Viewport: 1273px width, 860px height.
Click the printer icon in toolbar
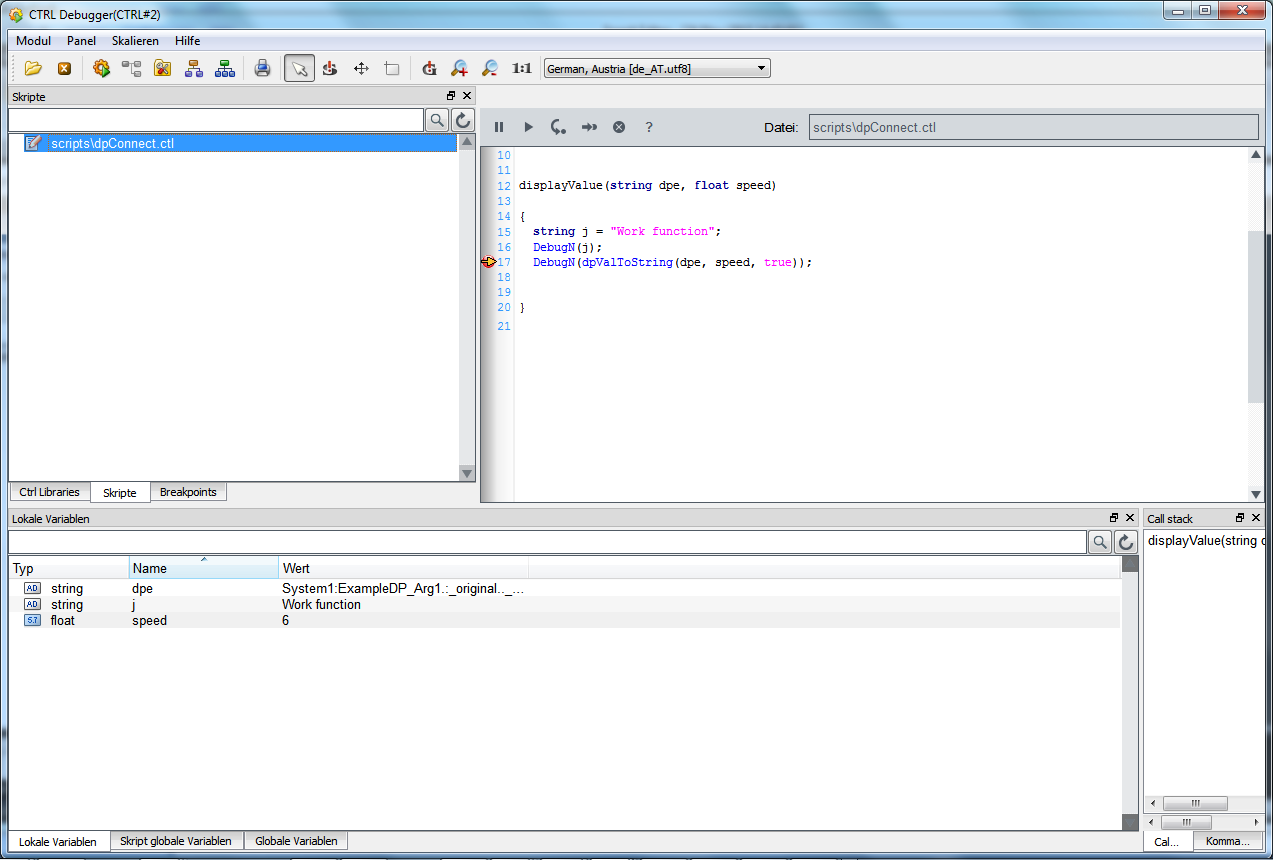click(x=262, y=68)
